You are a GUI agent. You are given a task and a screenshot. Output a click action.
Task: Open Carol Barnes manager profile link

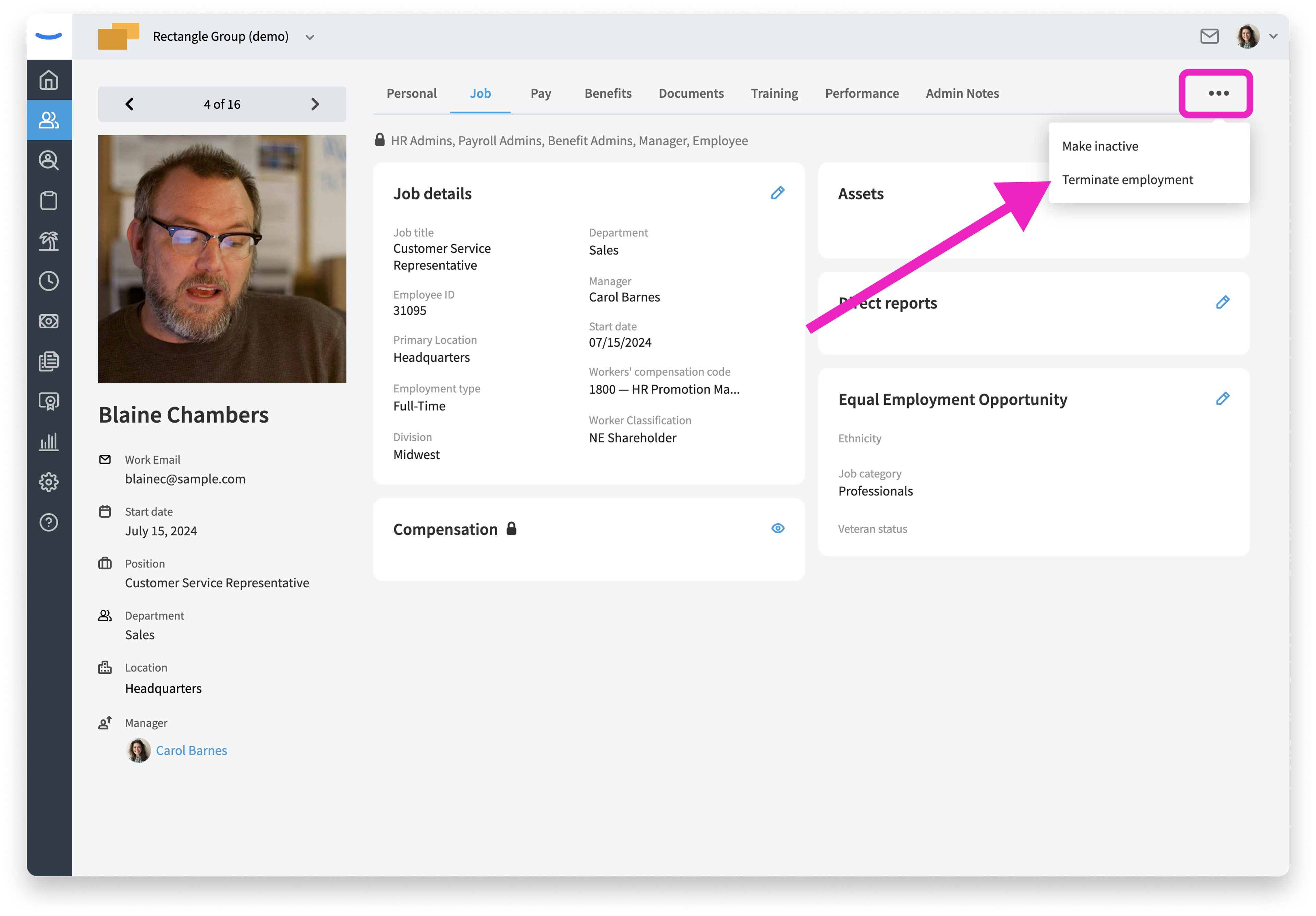[192, 750]
